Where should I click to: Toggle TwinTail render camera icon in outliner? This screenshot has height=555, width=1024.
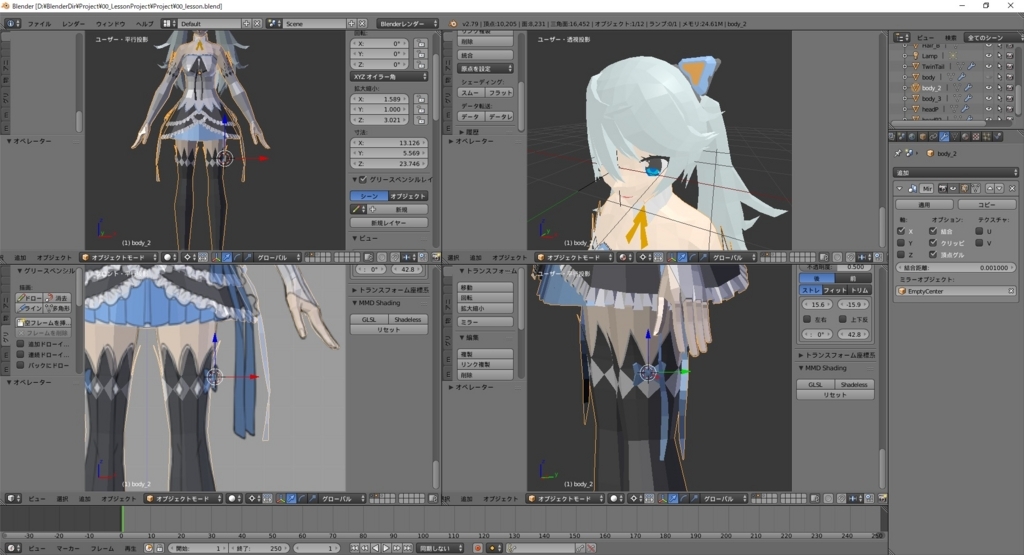coord(1010,67)
